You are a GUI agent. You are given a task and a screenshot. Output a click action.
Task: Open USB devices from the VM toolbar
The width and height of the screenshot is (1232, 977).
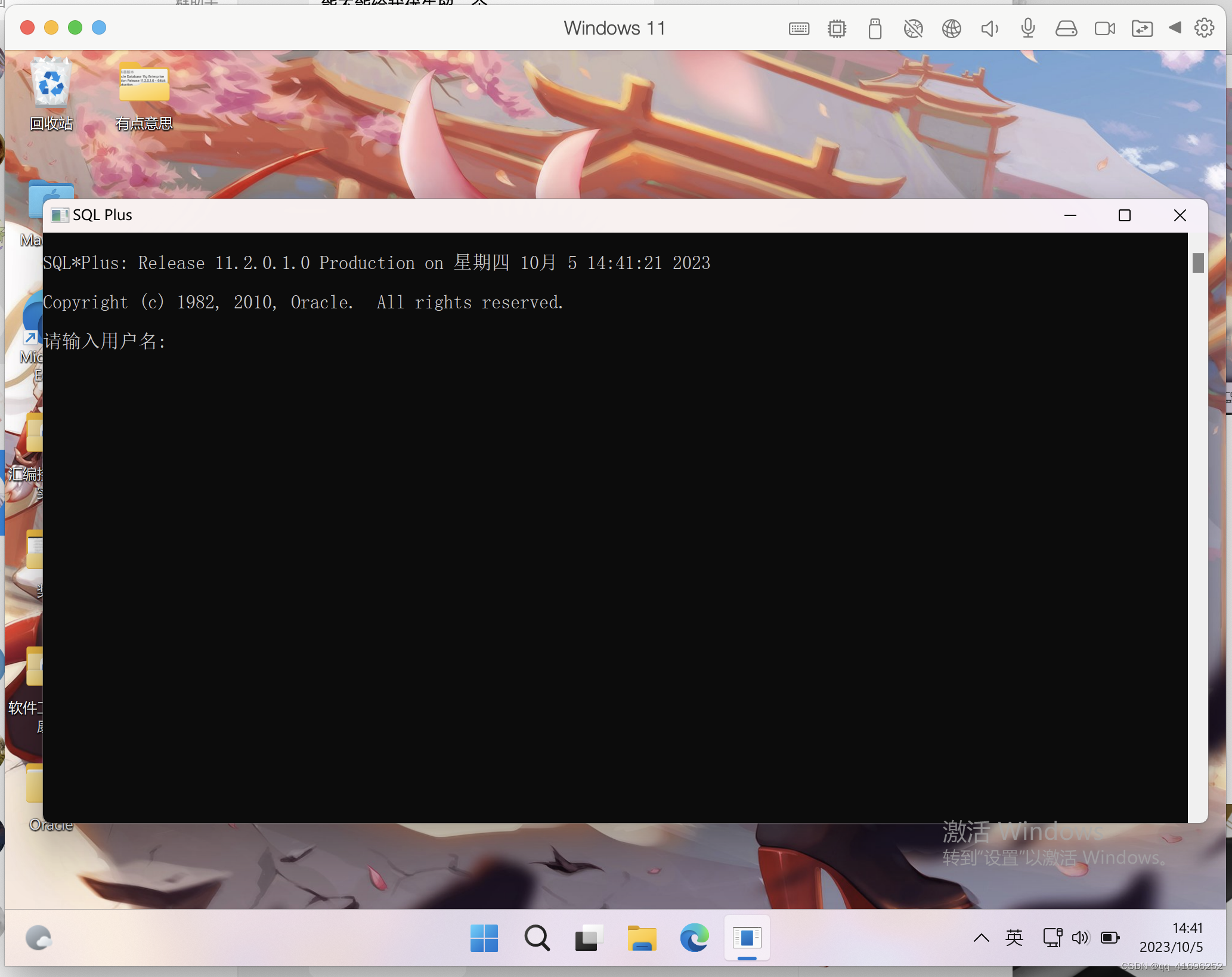click(x=875, y=27)
